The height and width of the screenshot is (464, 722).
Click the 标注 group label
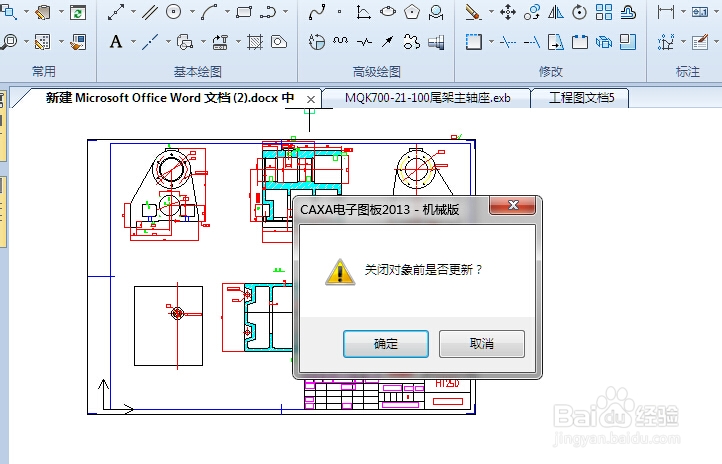[687, 72]
